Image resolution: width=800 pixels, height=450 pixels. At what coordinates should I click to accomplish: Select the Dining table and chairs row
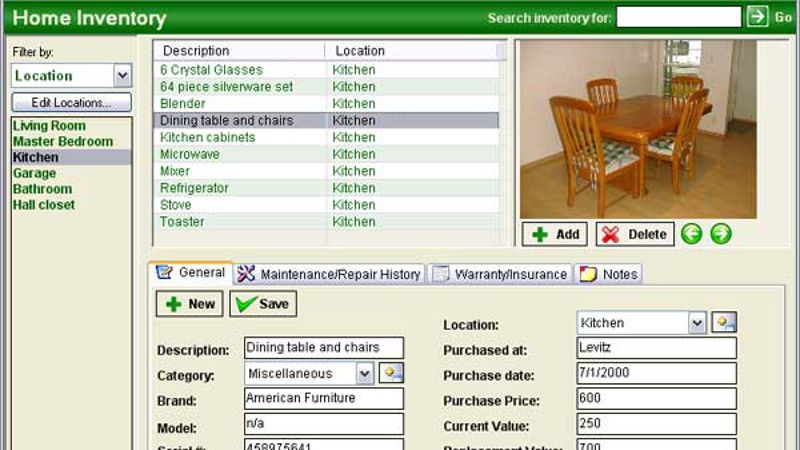(x=327, y=120)
